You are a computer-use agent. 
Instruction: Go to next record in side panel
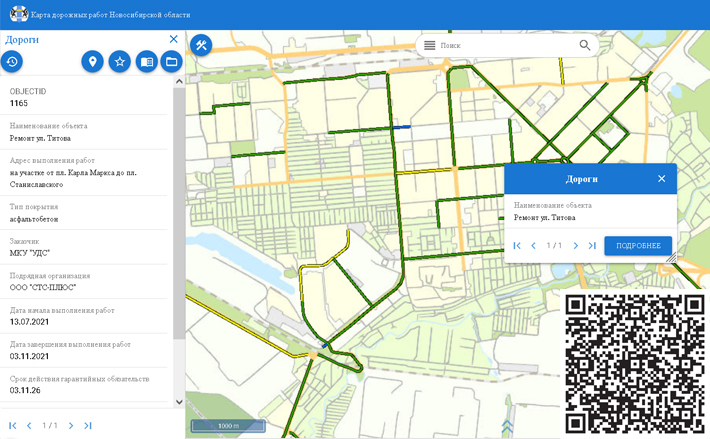pyautogui.click(x=71, y=425)
